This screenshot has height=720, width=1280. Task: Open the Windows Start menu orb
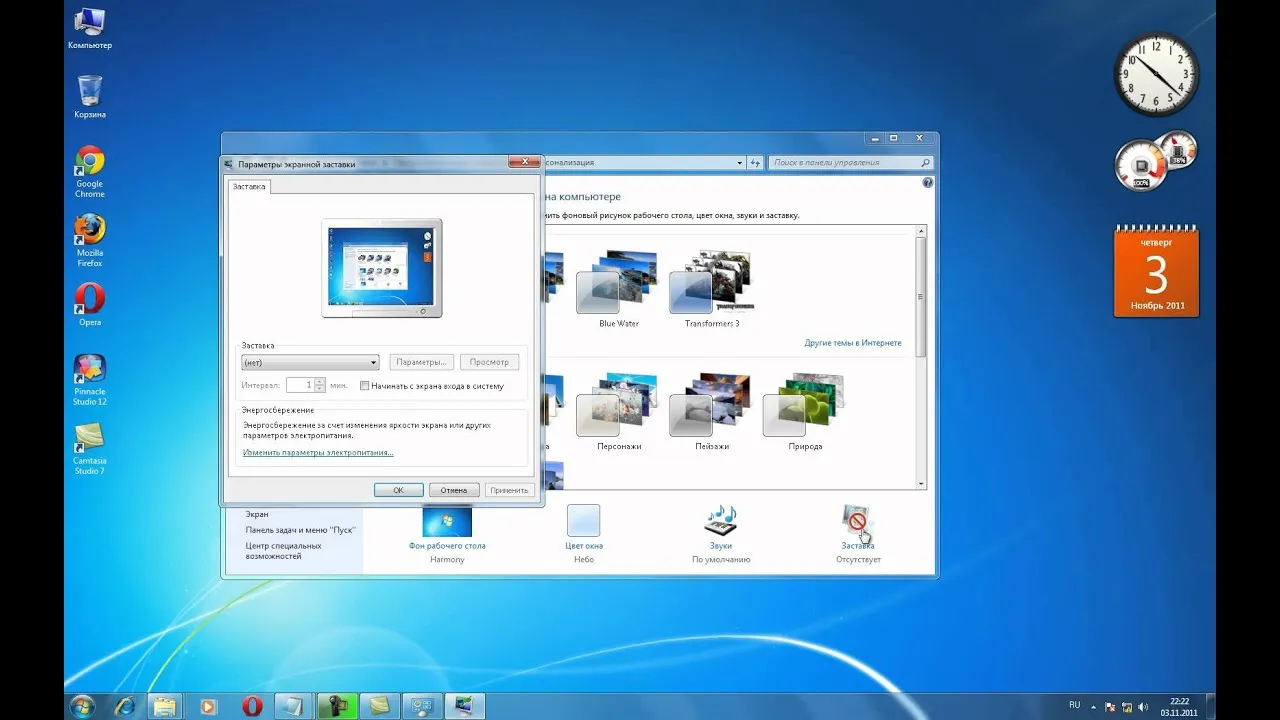click(x=82, y=706)
